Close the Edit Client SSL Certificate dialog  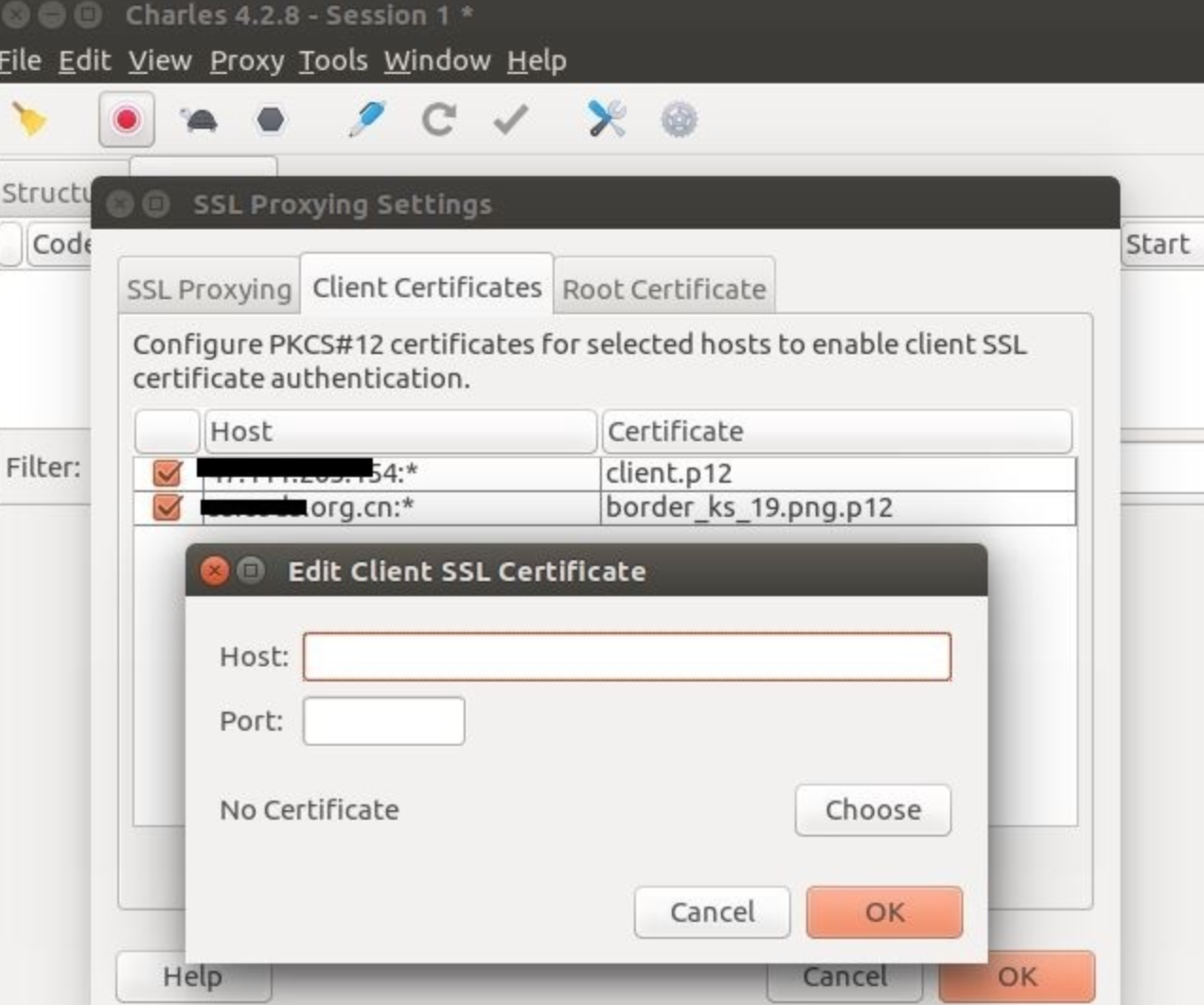(215, 571)
